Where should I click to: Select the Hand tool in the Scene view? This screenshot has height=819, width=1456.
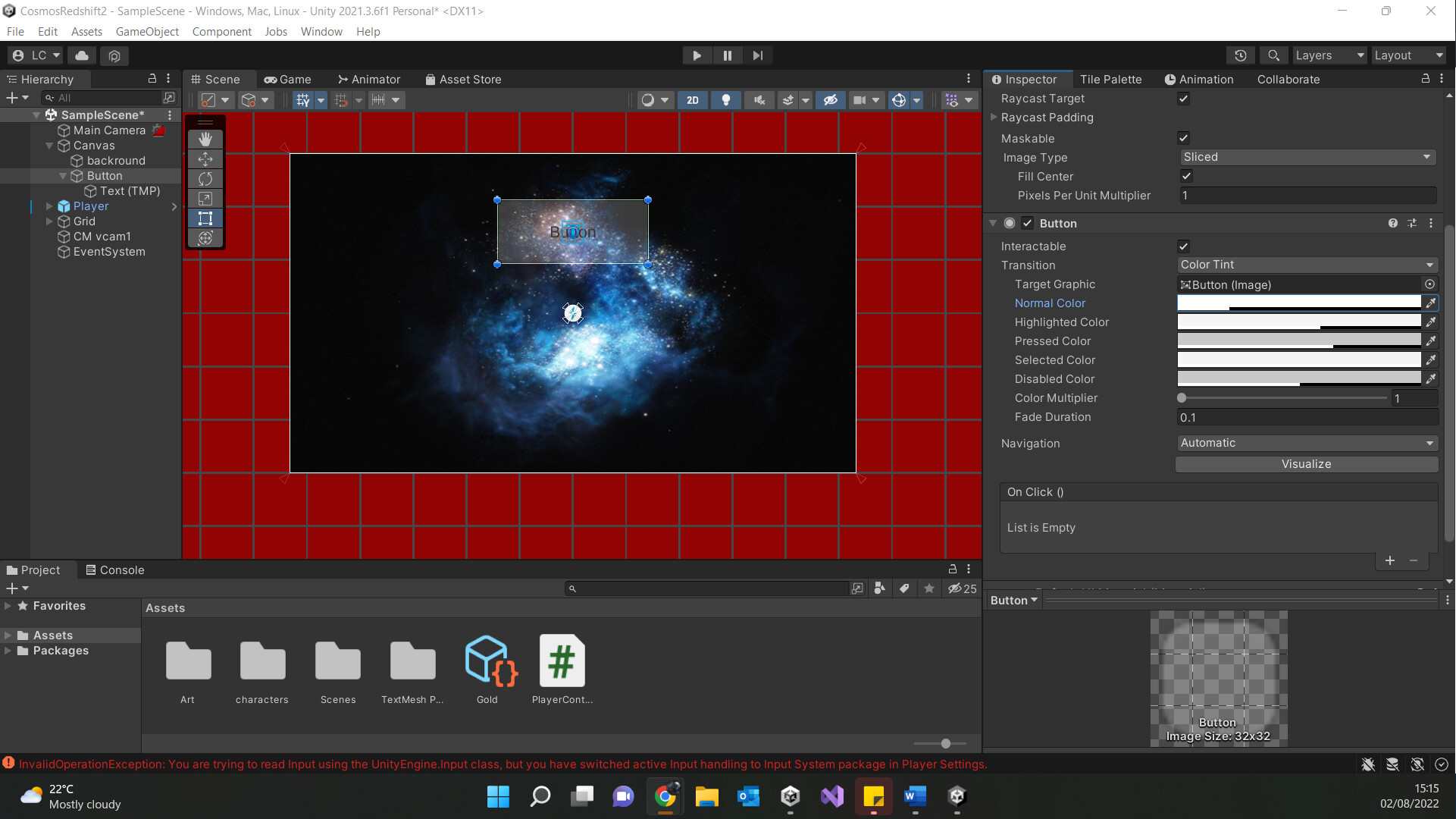tap(205, 140)
